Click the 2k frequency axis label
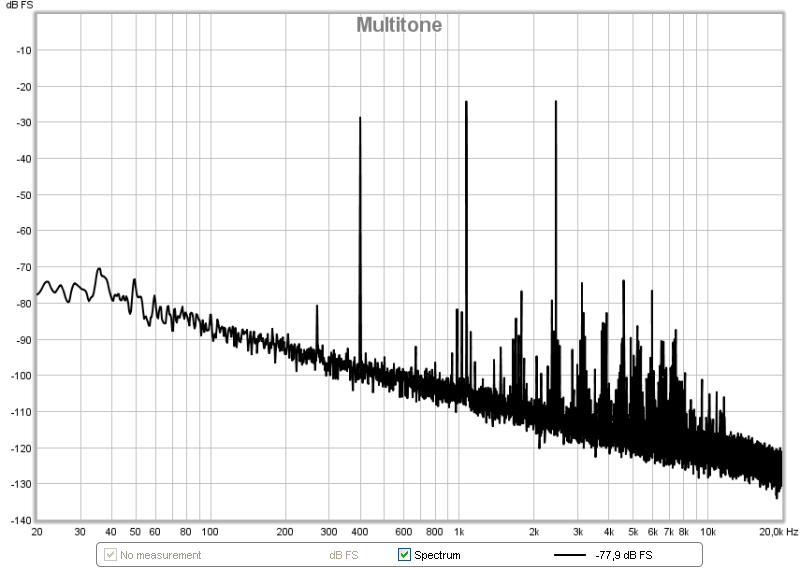 pos(534,532)
